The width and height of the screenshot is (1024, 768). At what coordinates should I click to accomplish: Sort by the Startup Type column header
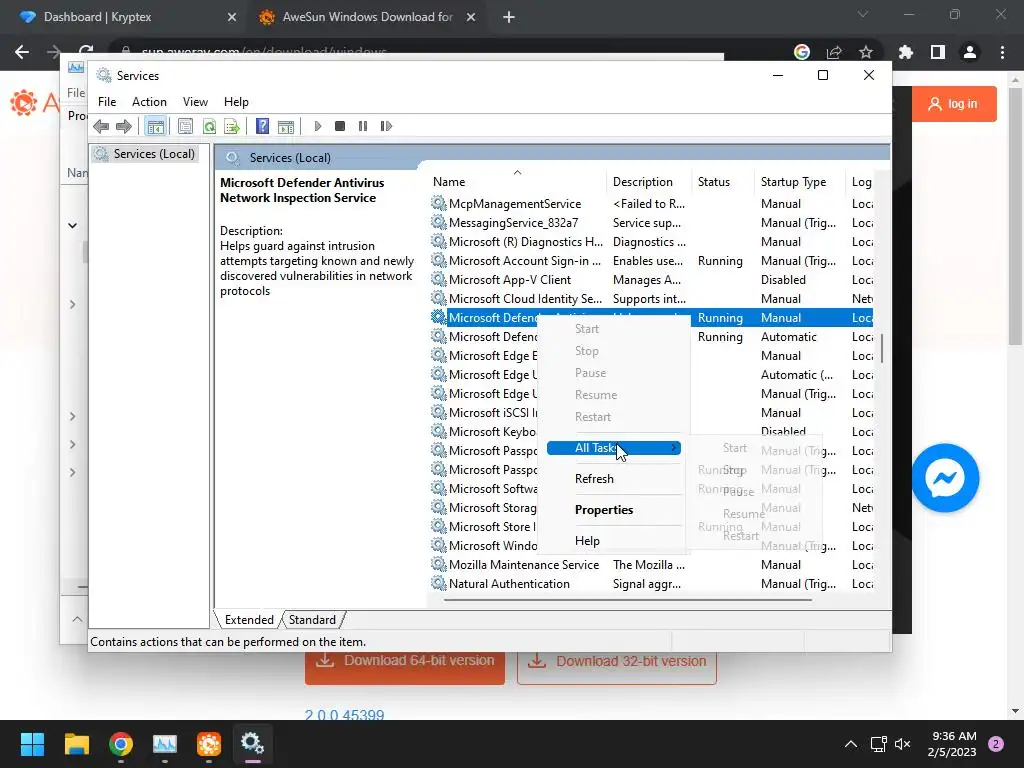(x=801, y=182)
